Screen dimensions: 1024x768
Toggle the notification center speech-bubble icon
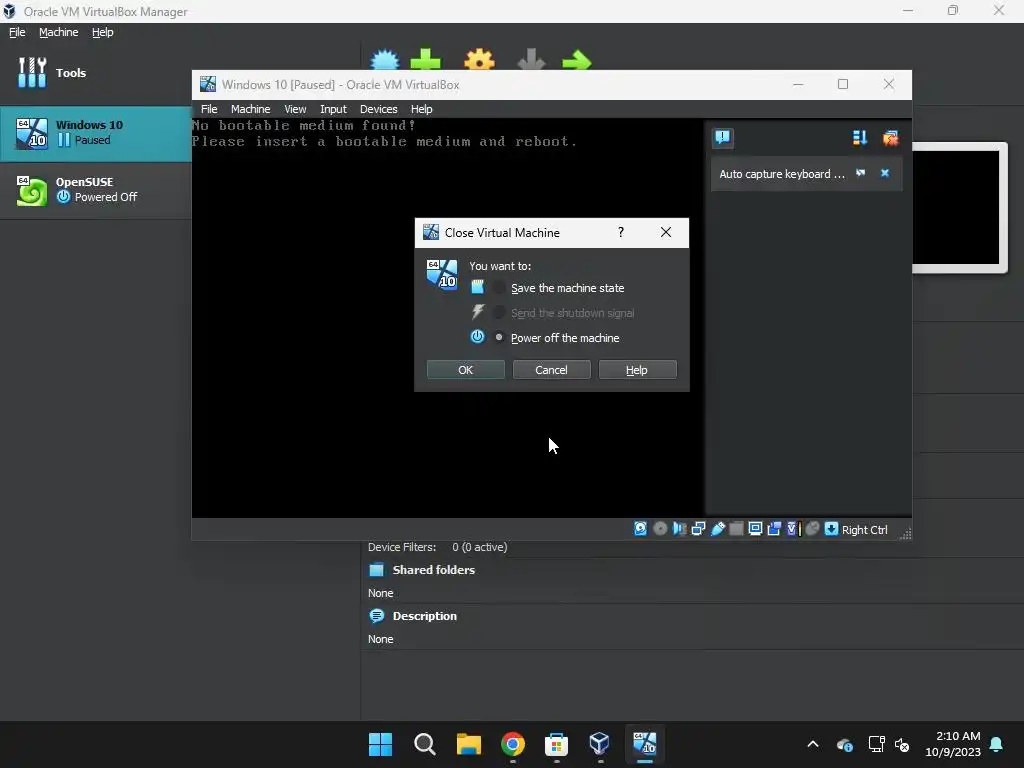pos(722,138)
